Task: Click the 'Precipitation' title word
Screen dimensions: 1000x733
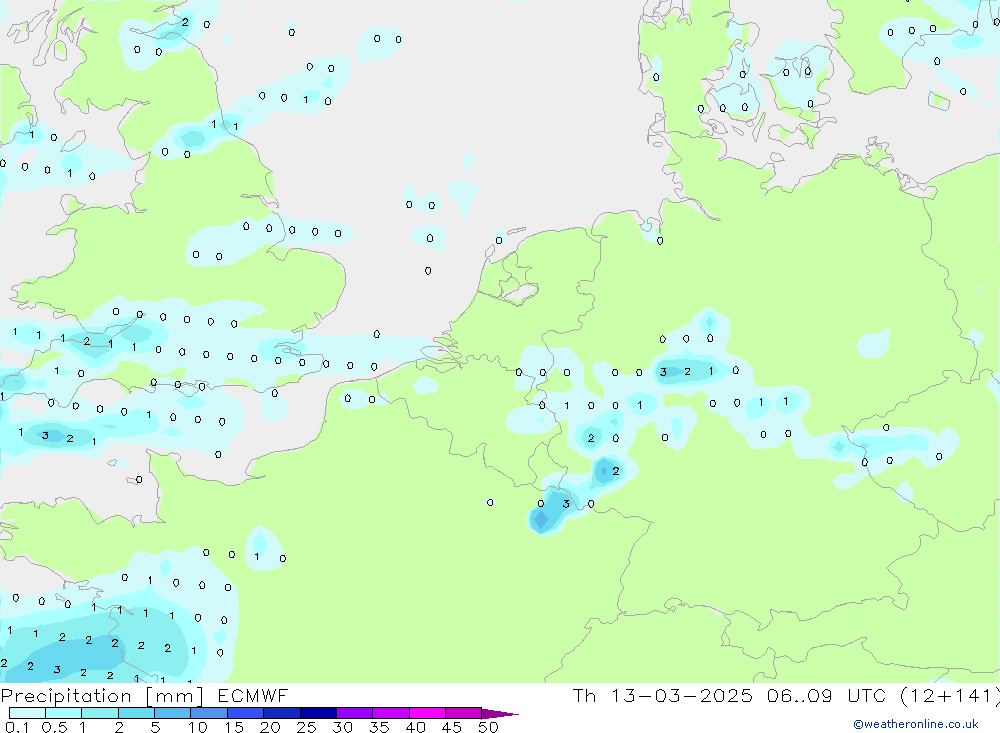Action: pos(66,696)
